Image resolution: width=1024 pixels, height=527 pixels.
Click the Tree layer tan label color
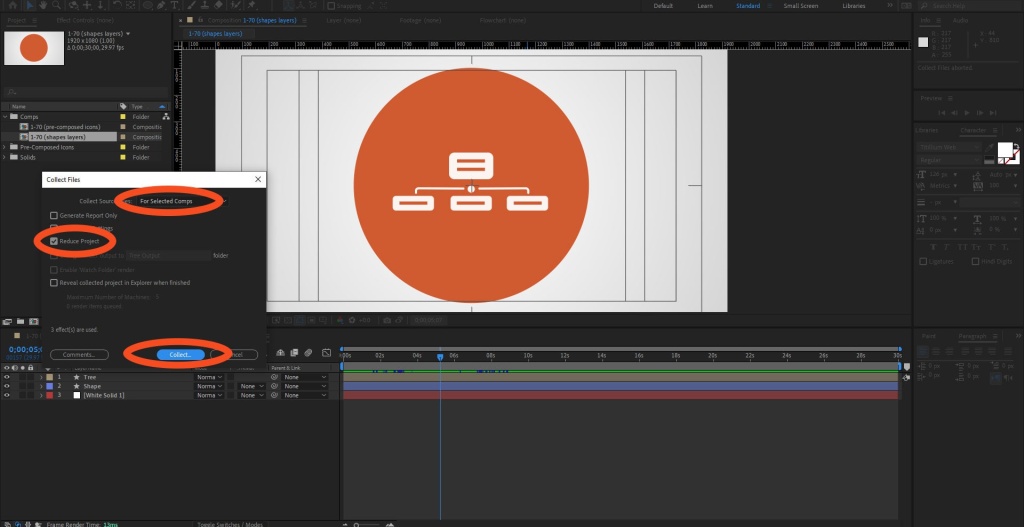50,377
